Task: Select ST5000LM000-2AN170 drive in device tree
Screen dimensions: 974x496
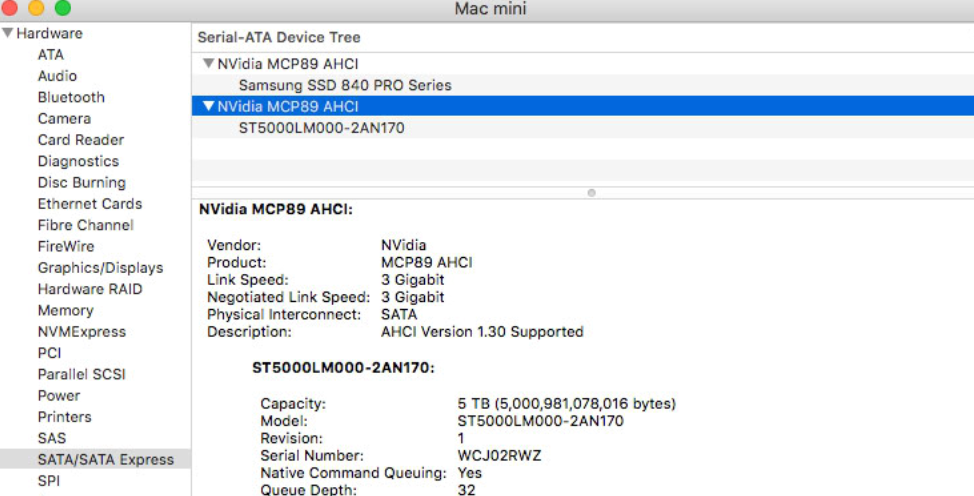Action: [x=583, y=127]
